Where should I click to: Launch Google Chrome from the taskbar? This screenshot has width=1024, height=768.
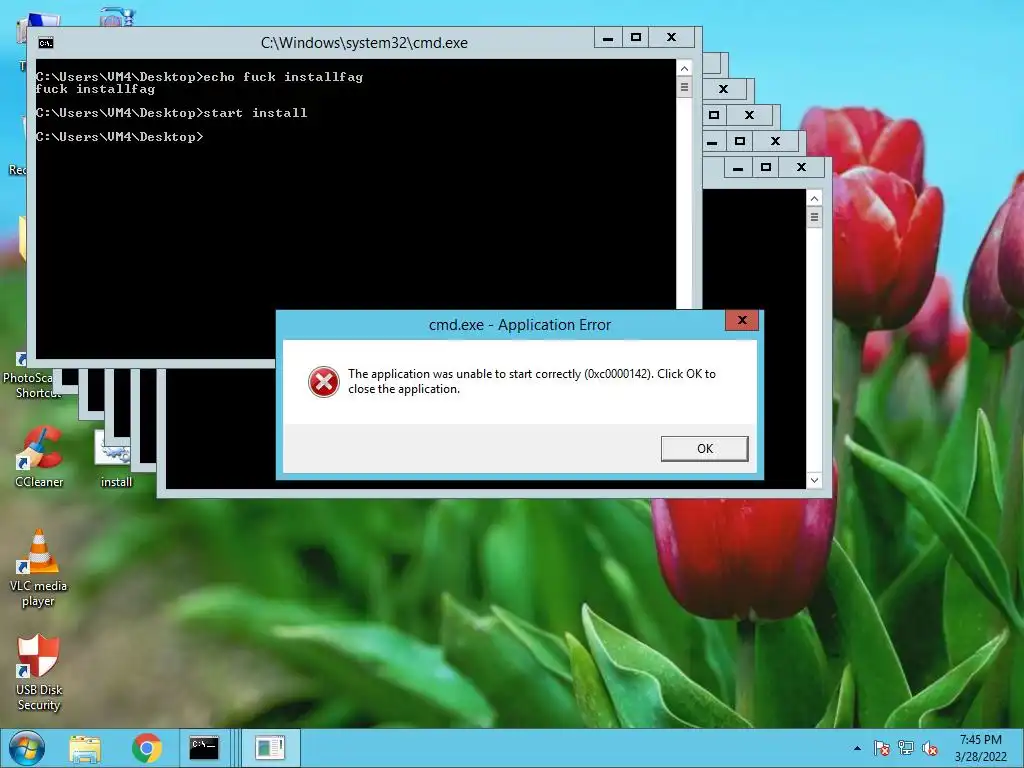click(147, 748)
